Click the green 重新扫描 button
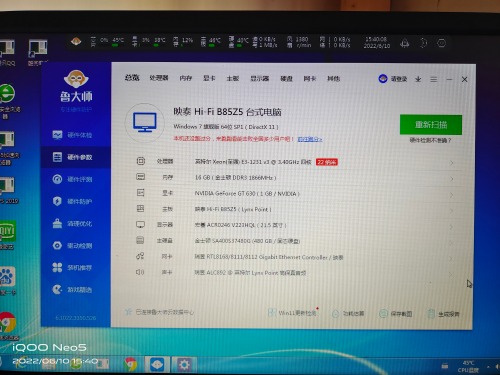 coord(431,125)
